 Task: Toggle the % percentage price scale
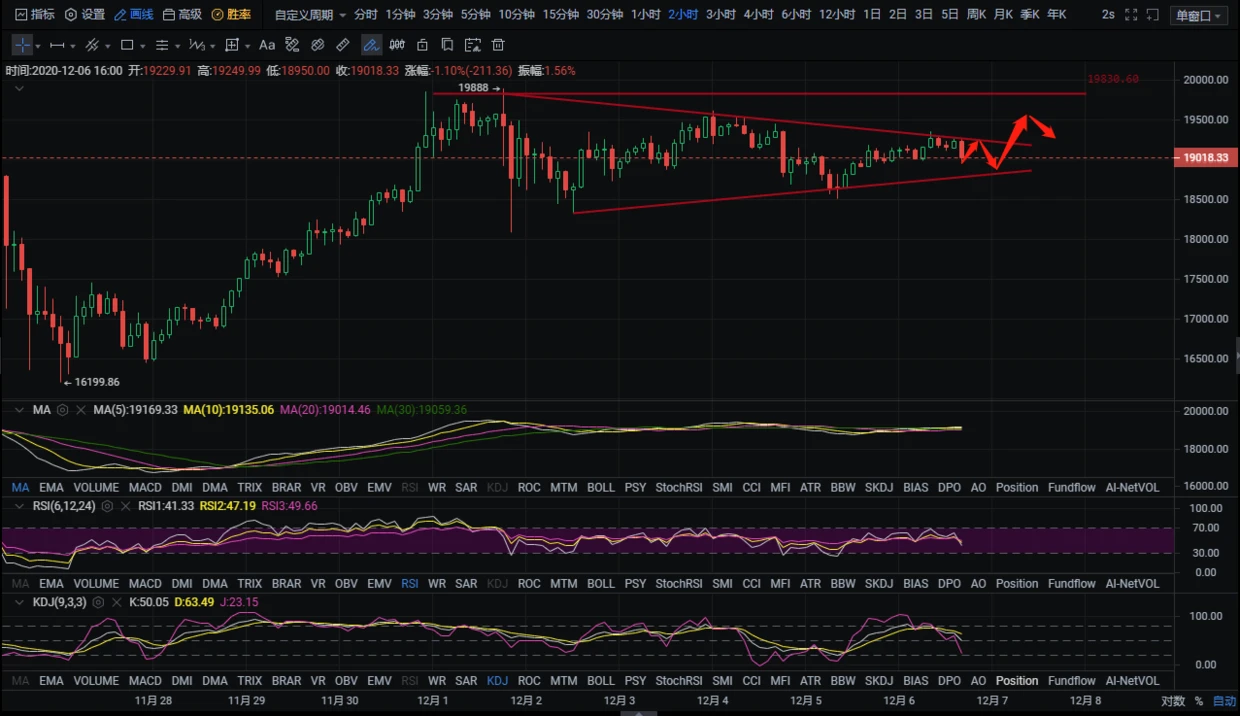tap(1198, 701)
